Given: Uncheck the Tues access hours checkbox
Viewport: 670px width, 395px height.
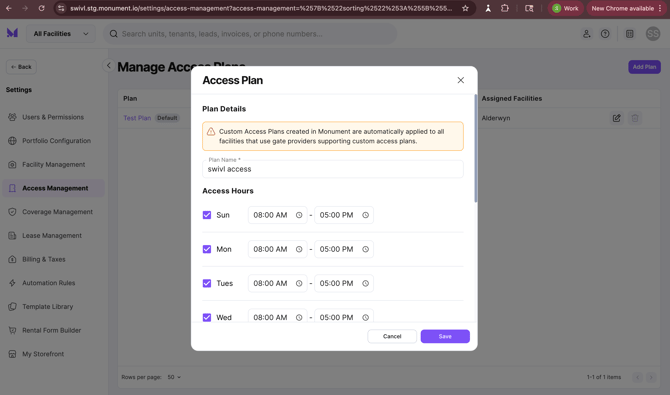Looking at the screenshot, I should pyautogui.click(x=207, y=283).
